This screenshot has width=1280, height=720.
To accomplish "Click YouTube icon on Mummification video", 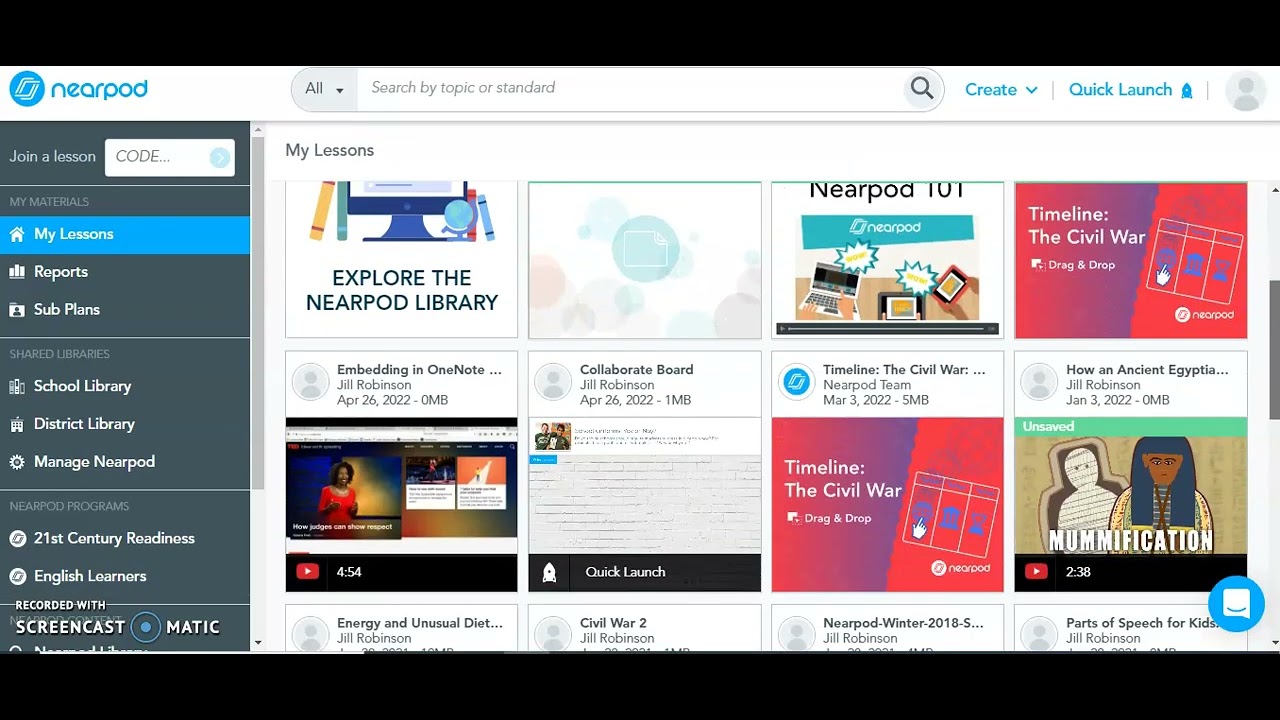I will (x=1036, y=572).
